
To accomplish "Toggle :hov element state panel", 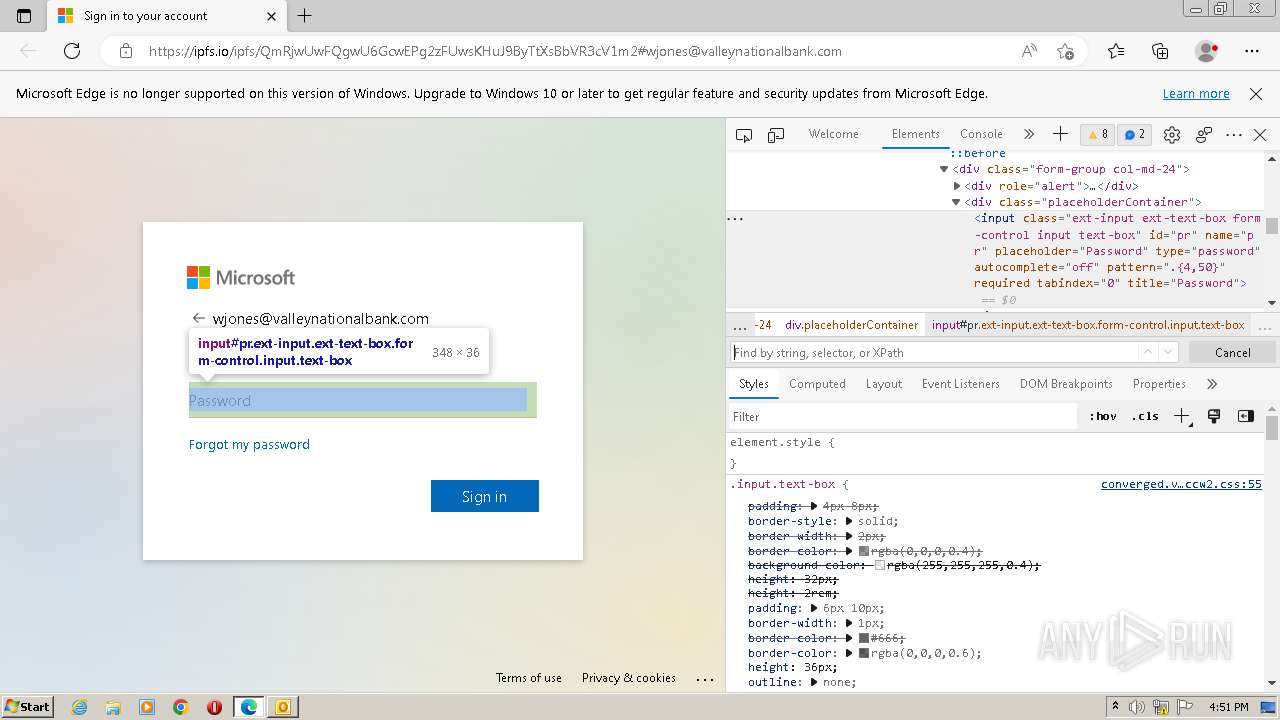I will click(1103, 416).
